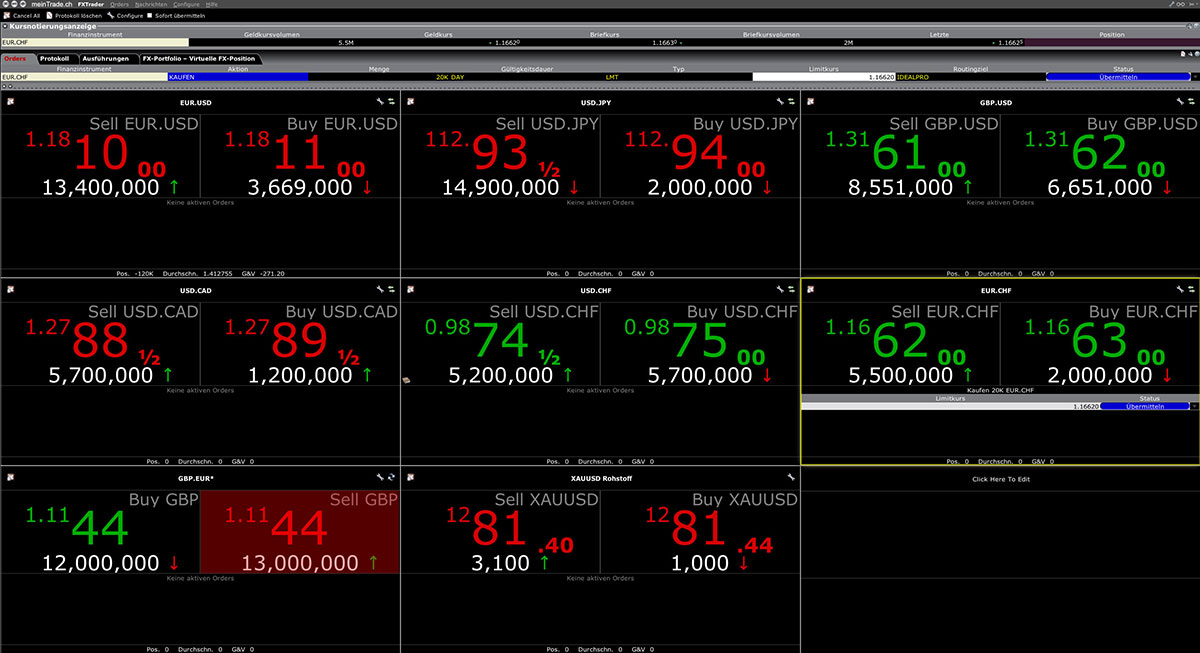Click the red highlighted Sell GBP tile

[x=300, y=532]
